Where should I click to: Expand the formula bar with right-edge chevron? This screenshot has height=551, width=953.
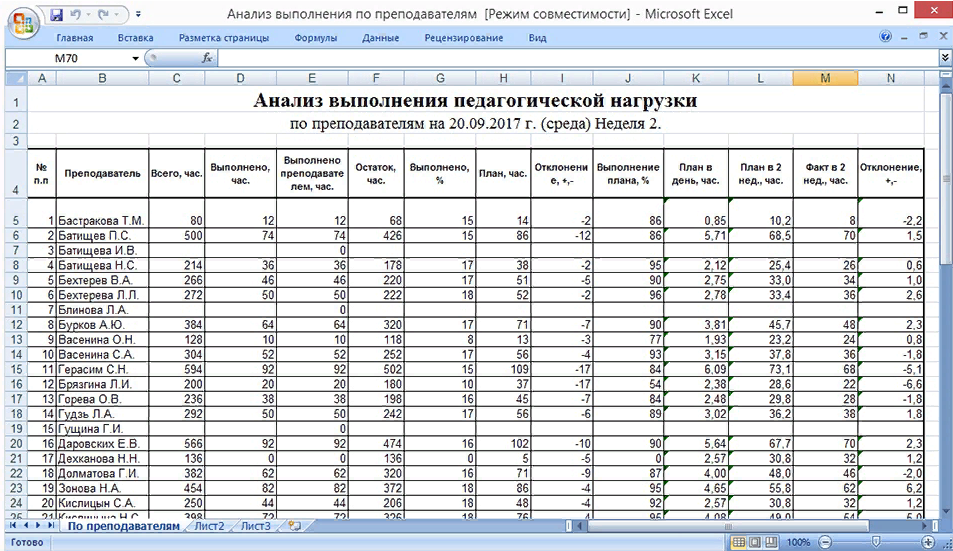[x=944, y=58]
